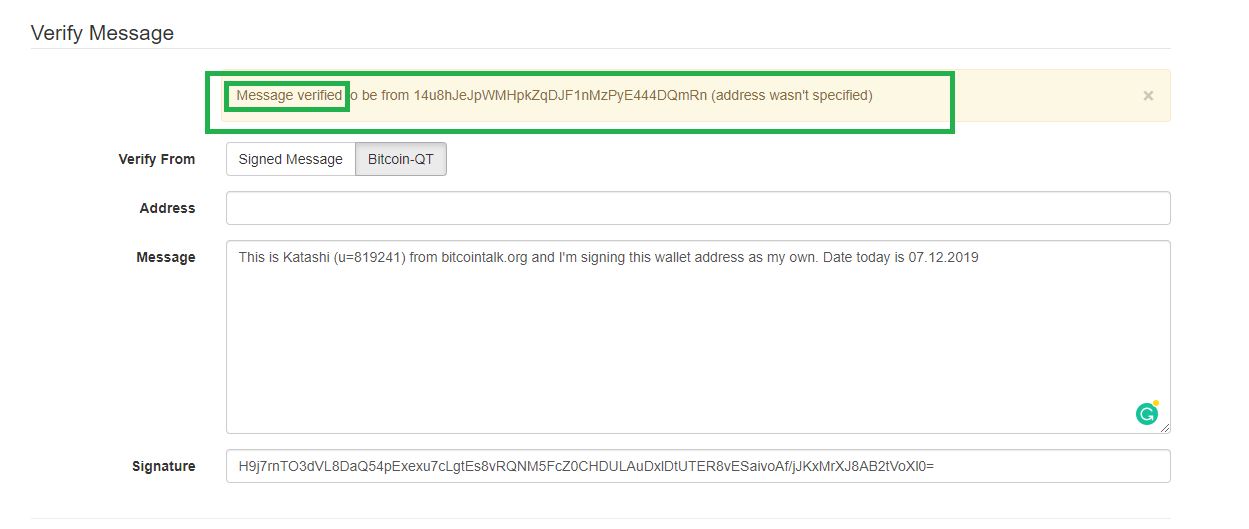
Task: Click the Message field label
Action: [166, 257]
